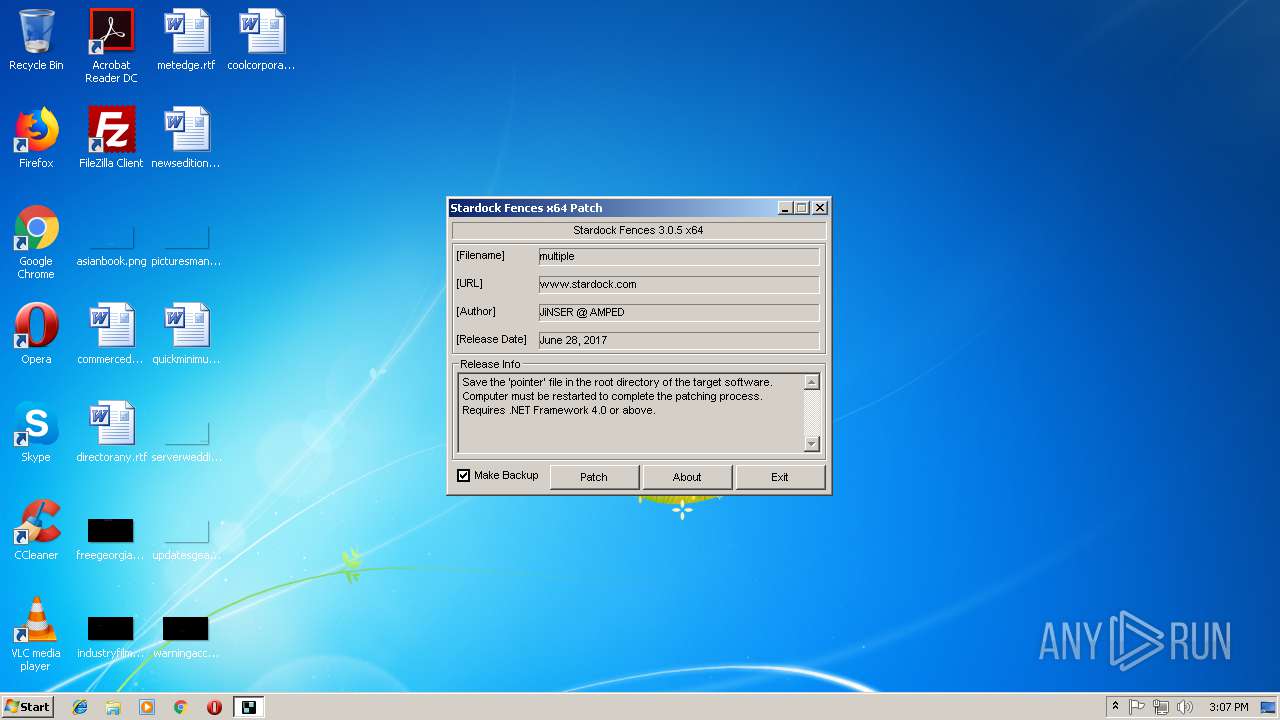Launch FileZilla Client shortcut

coord(111,138)
